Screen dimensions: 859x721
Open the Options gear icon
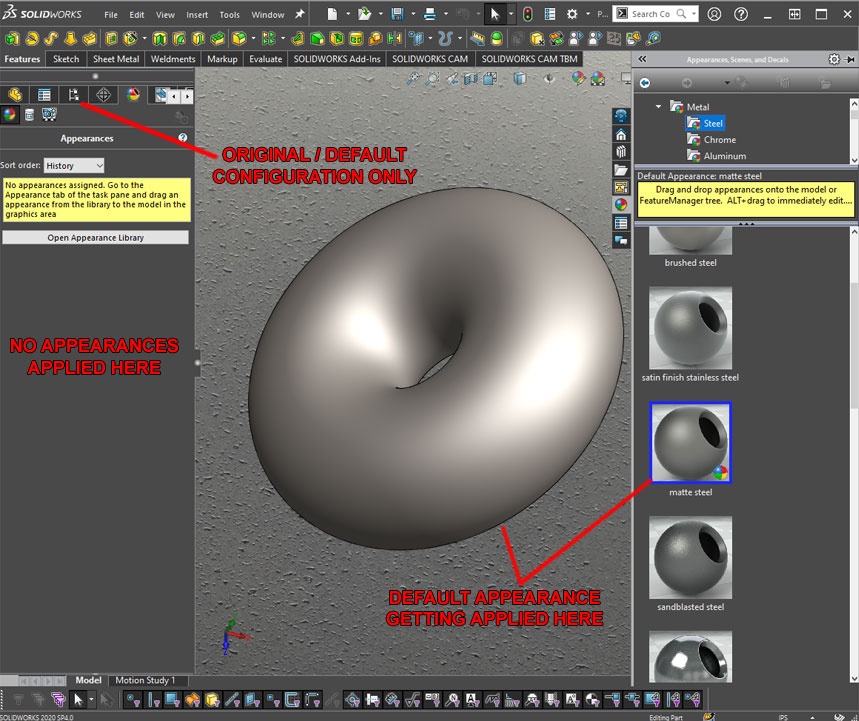click(572, 14)
